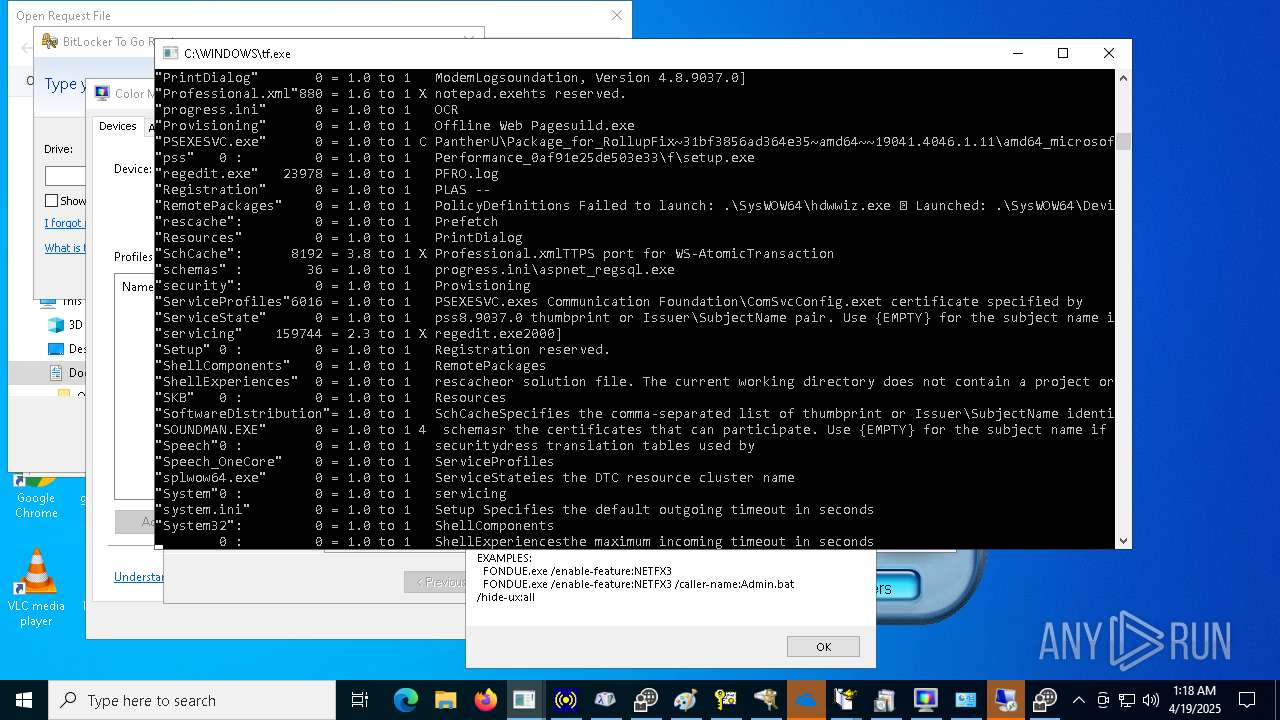The image size is (1280, 720).
Task: Click the "SchCache" console line
Action: point(634,253)
